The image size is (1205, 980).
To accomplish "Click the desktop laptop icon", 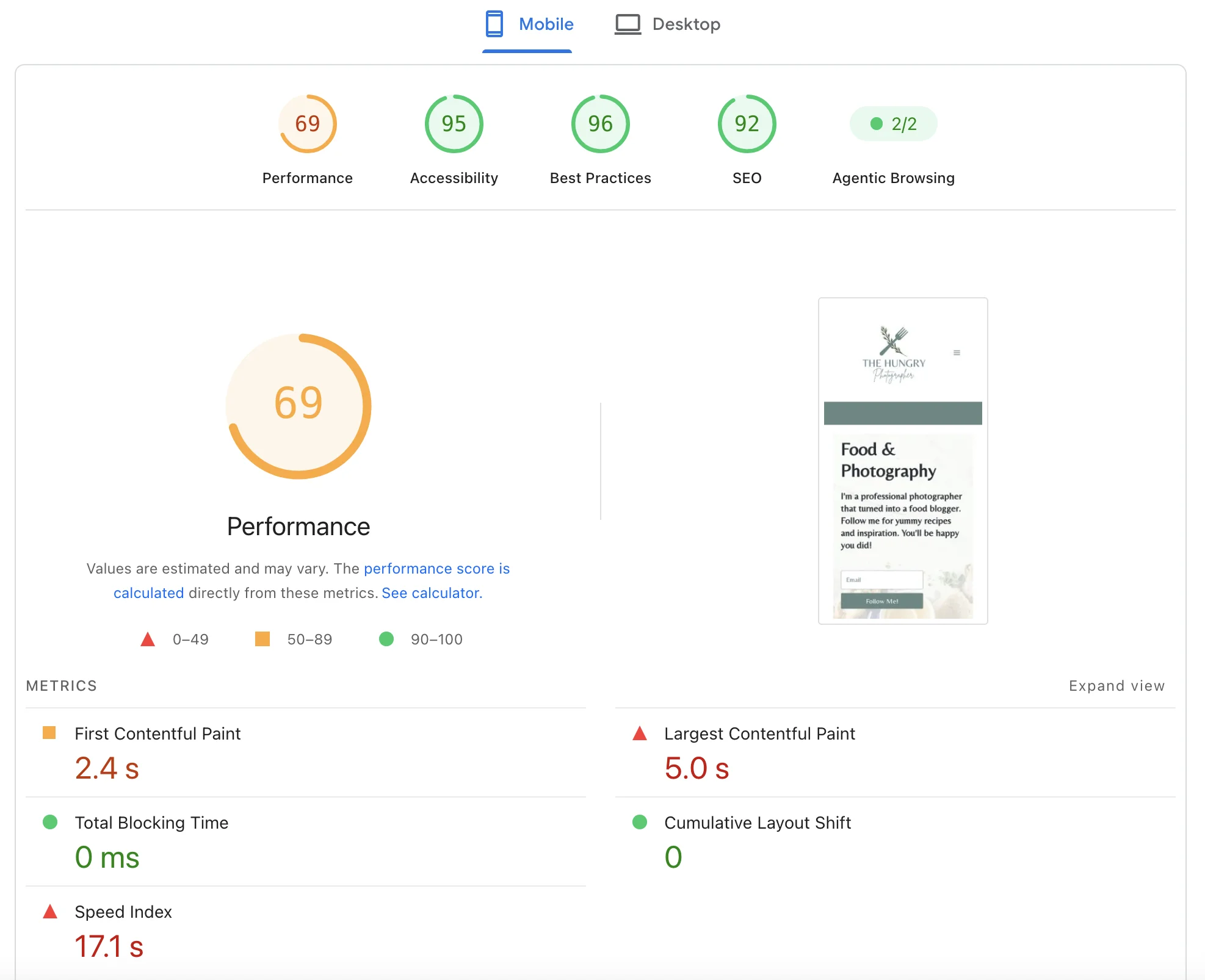I will [x=628, y=24].
